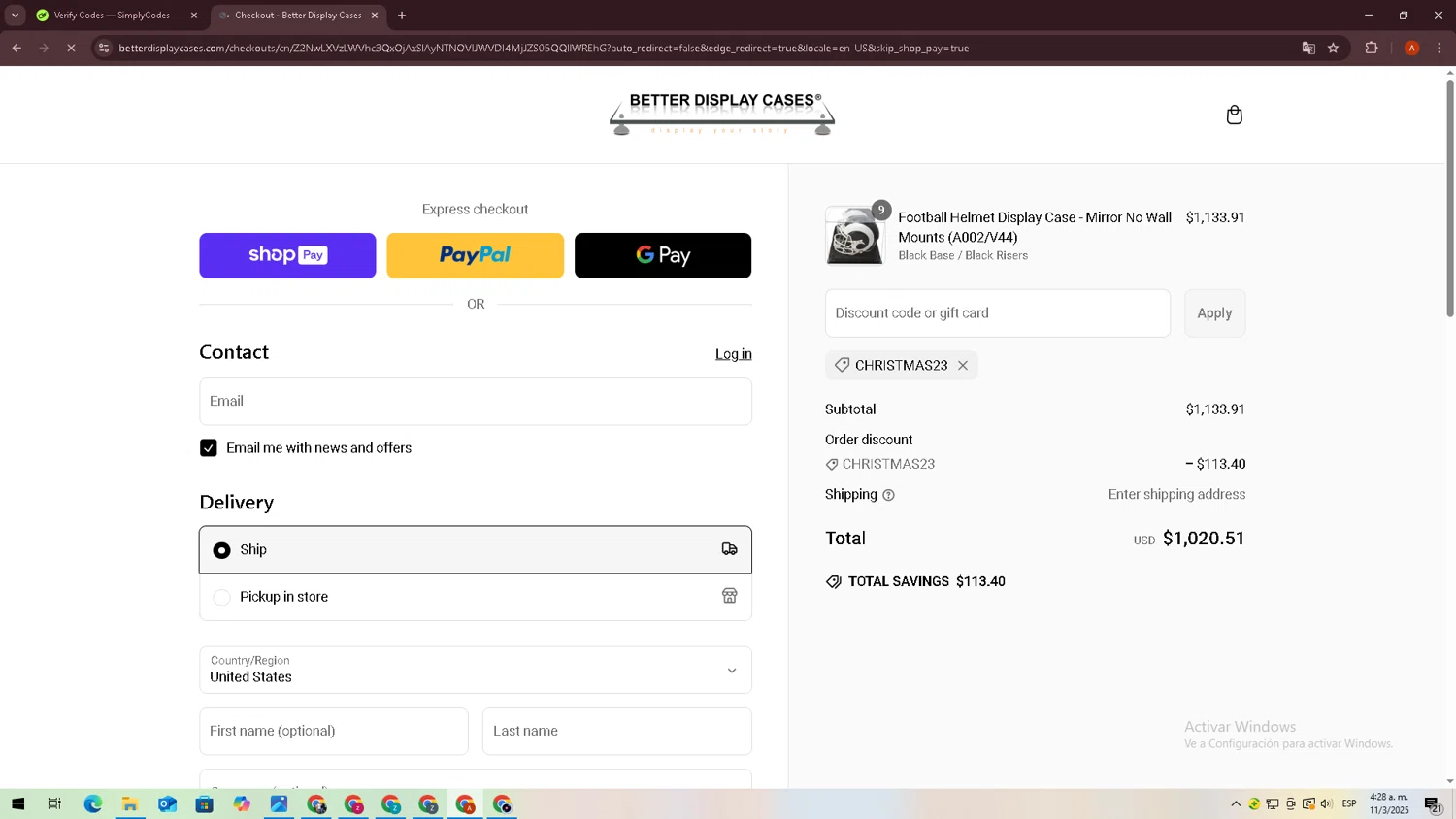The image size is (1456, 819).
Task: Uncheck Email me with news and offers
Action: click(209, 447)
